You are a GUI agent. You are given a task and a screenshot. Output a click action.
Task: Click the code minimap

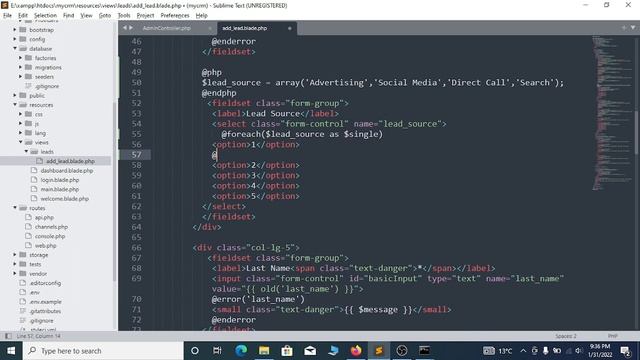[x=612, y=112]
